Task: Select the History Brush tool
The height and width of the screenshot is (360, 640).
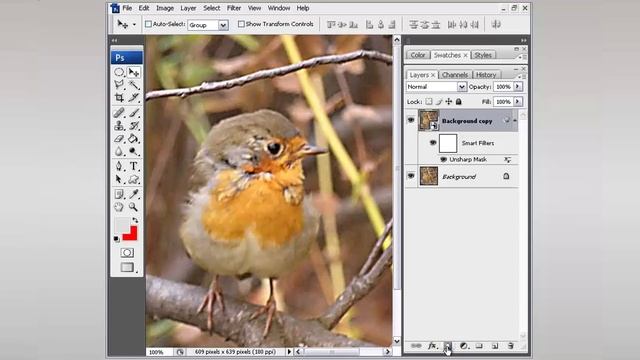Action: (133, 126)
